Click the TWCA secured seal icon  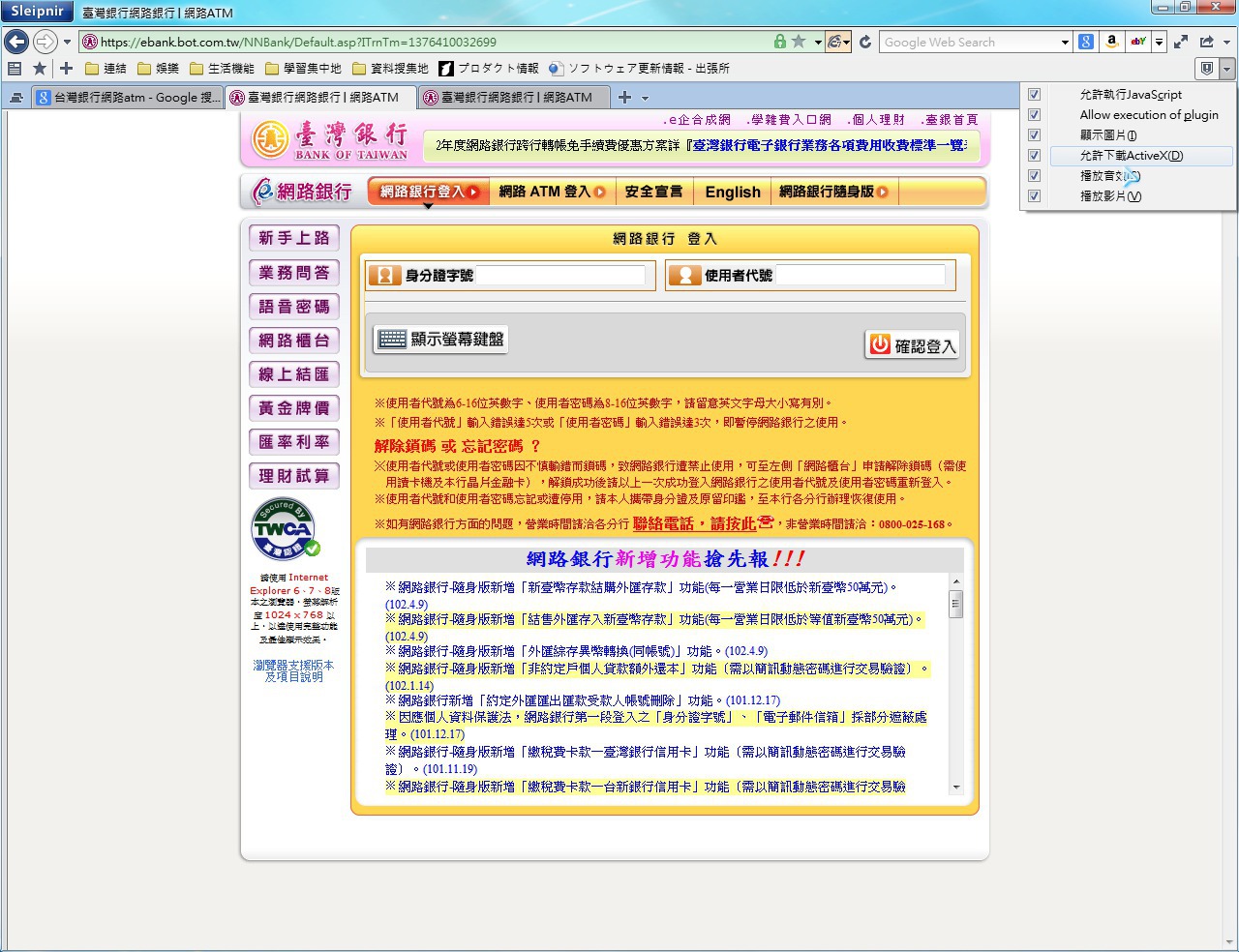click(x=286, y=528)
